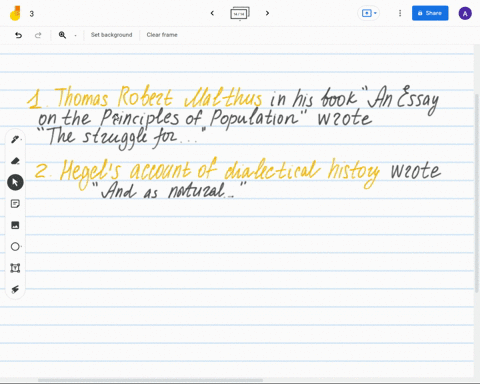Undo the last action
Screen dimensions: 480x384
point(18,35)
